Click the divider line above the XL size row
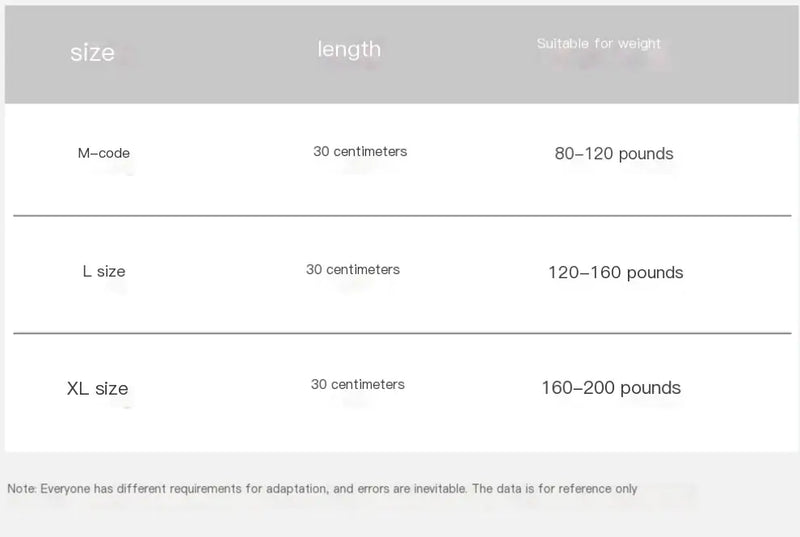 [400, 333]
